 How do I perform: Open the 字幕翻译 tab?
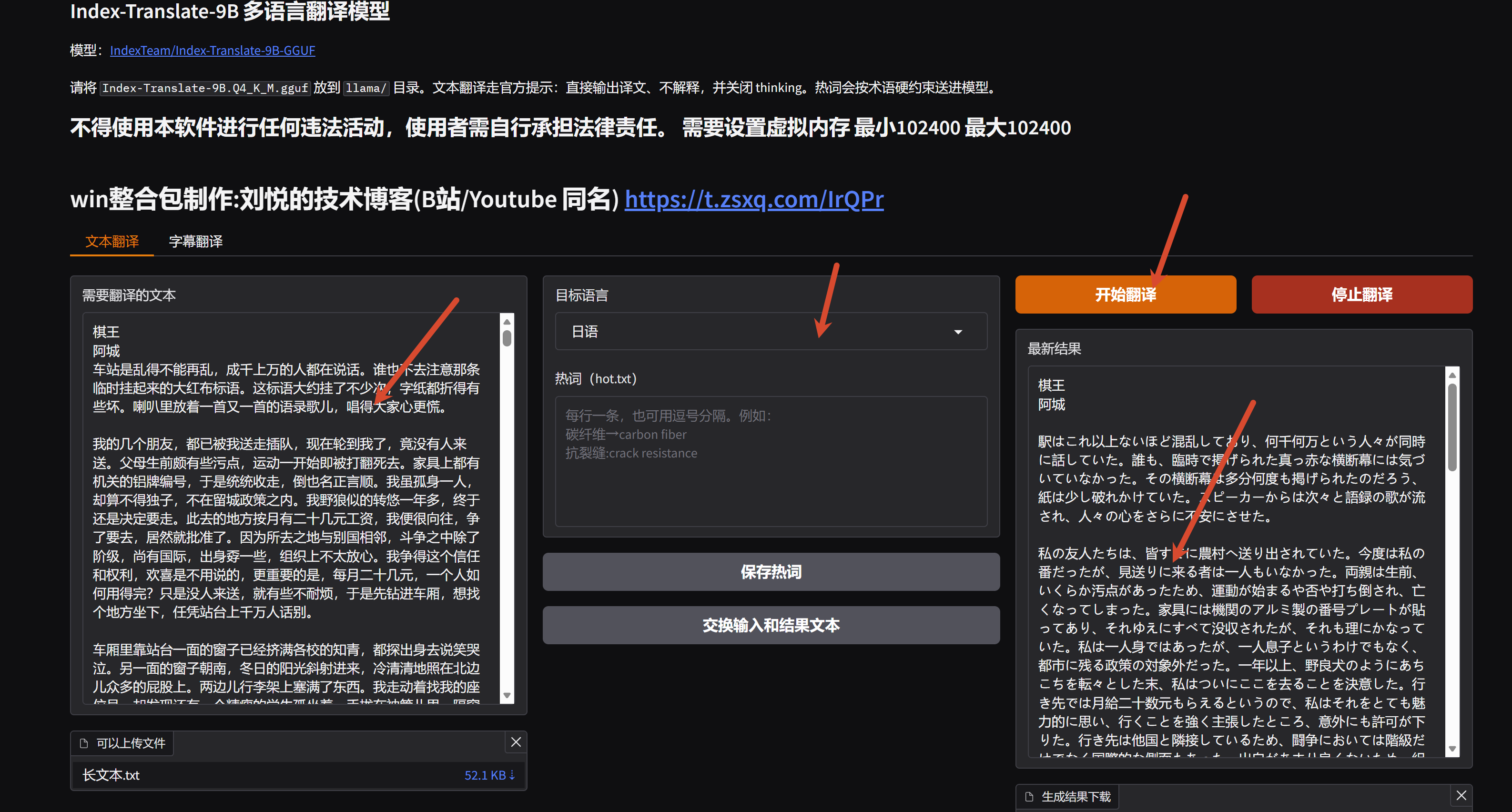click(x=195, y=241)
